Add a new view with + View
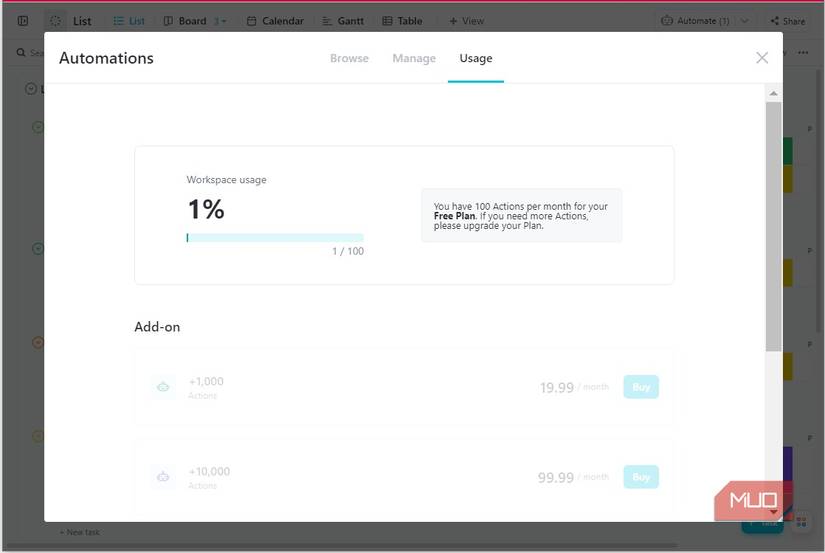This screenshot has height=553, width=825. (x=466, y=21)
